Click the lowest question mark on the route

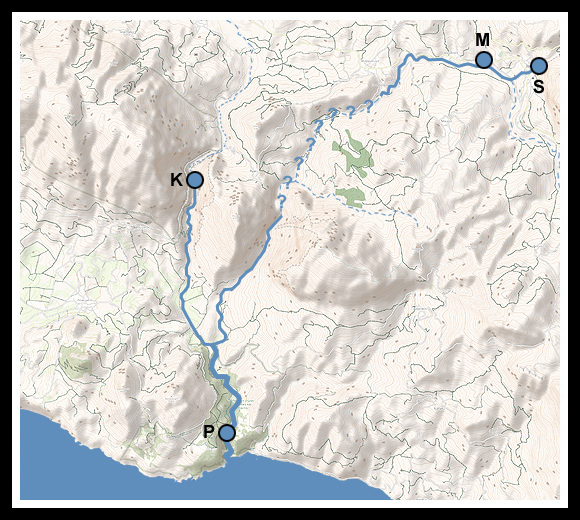tap(281, 202)
